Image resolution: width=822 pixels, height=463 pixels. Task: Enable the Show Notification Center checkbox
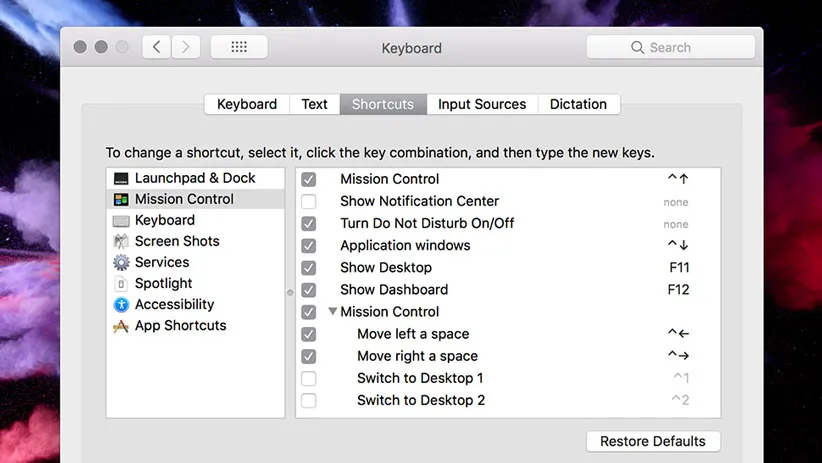tap(309, 201)
